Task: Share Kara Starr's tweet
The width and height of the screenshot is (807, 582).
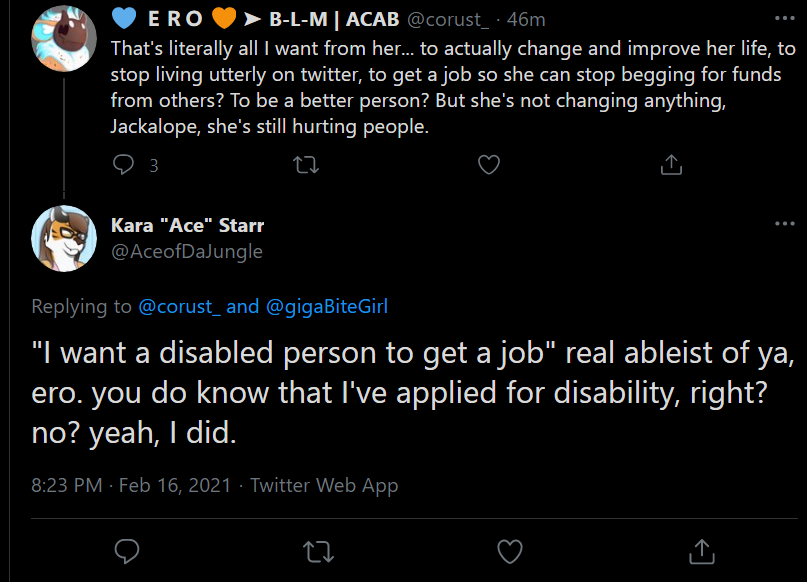Action: click(702, 551)
